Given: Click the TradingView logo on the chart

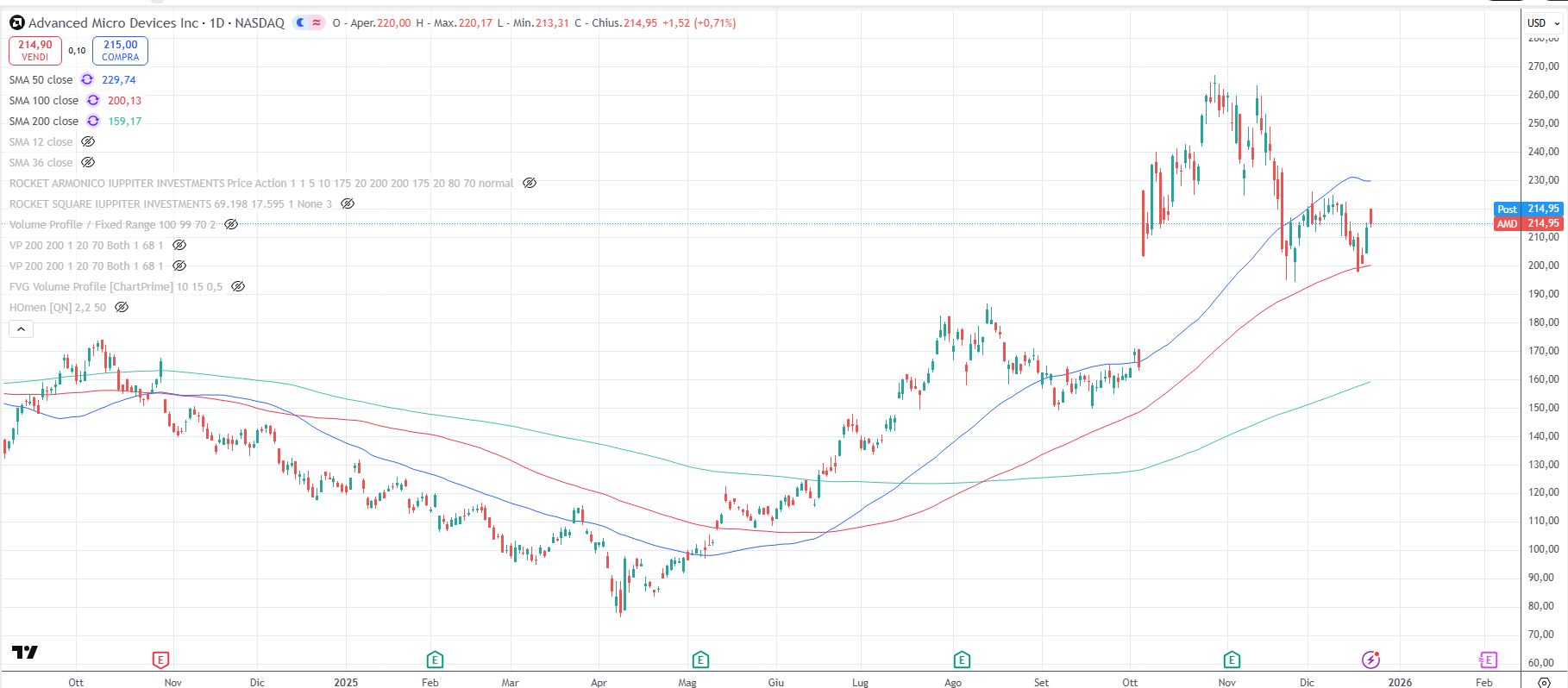Looking at the screenshot, I should 24,652.
